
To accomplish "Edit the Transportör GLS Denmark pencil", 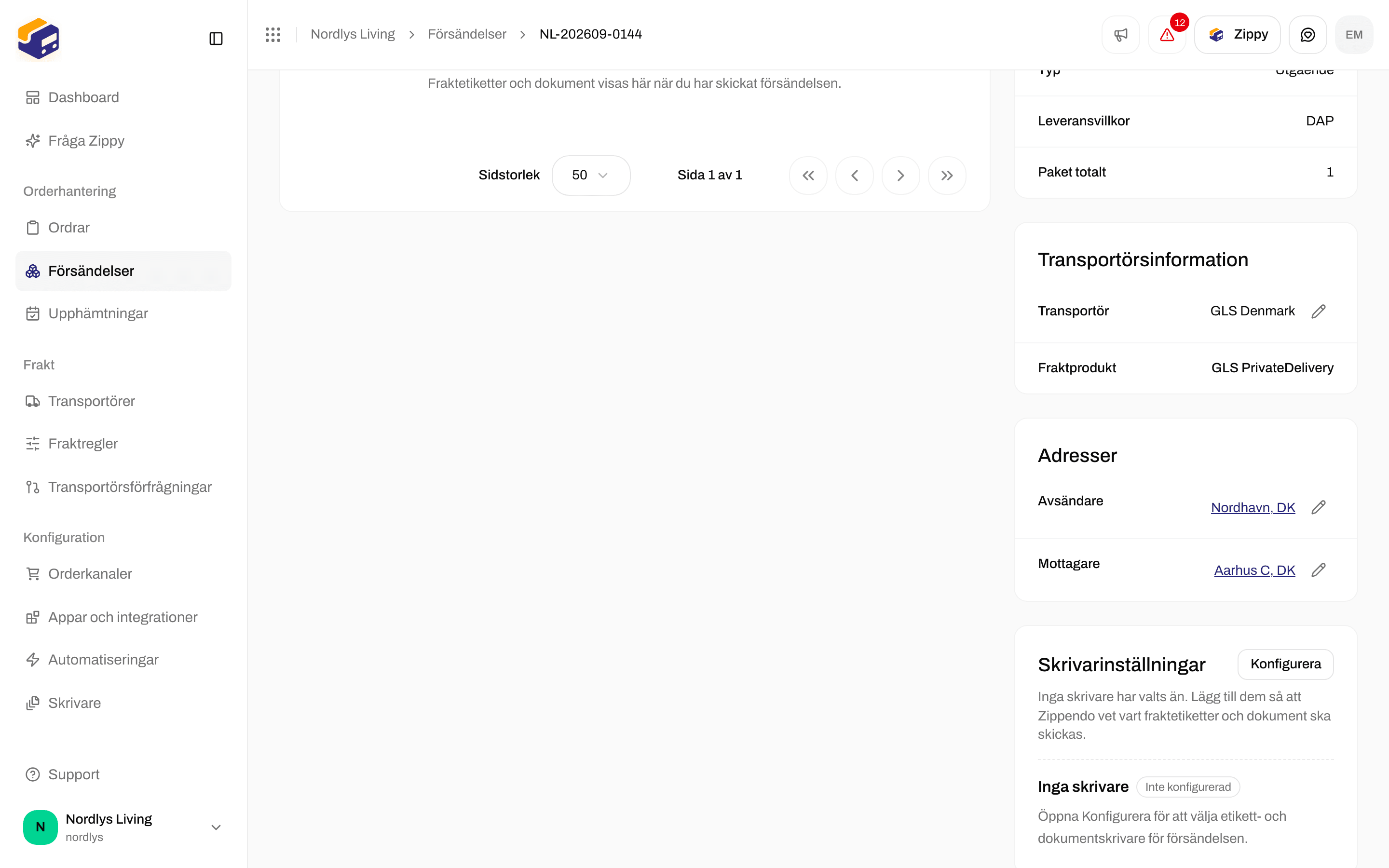I will 1319,311.
